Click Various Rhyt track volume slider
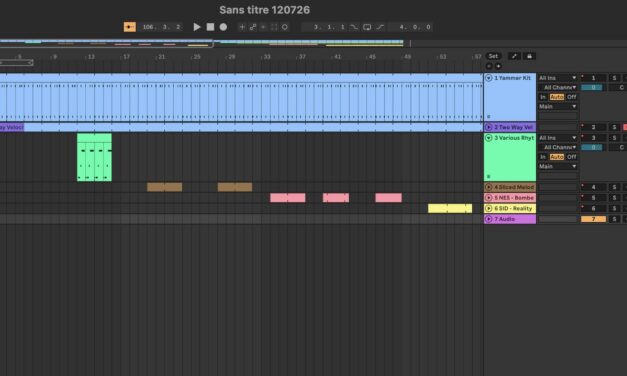The image size is (627, 376). click(593, 147)
